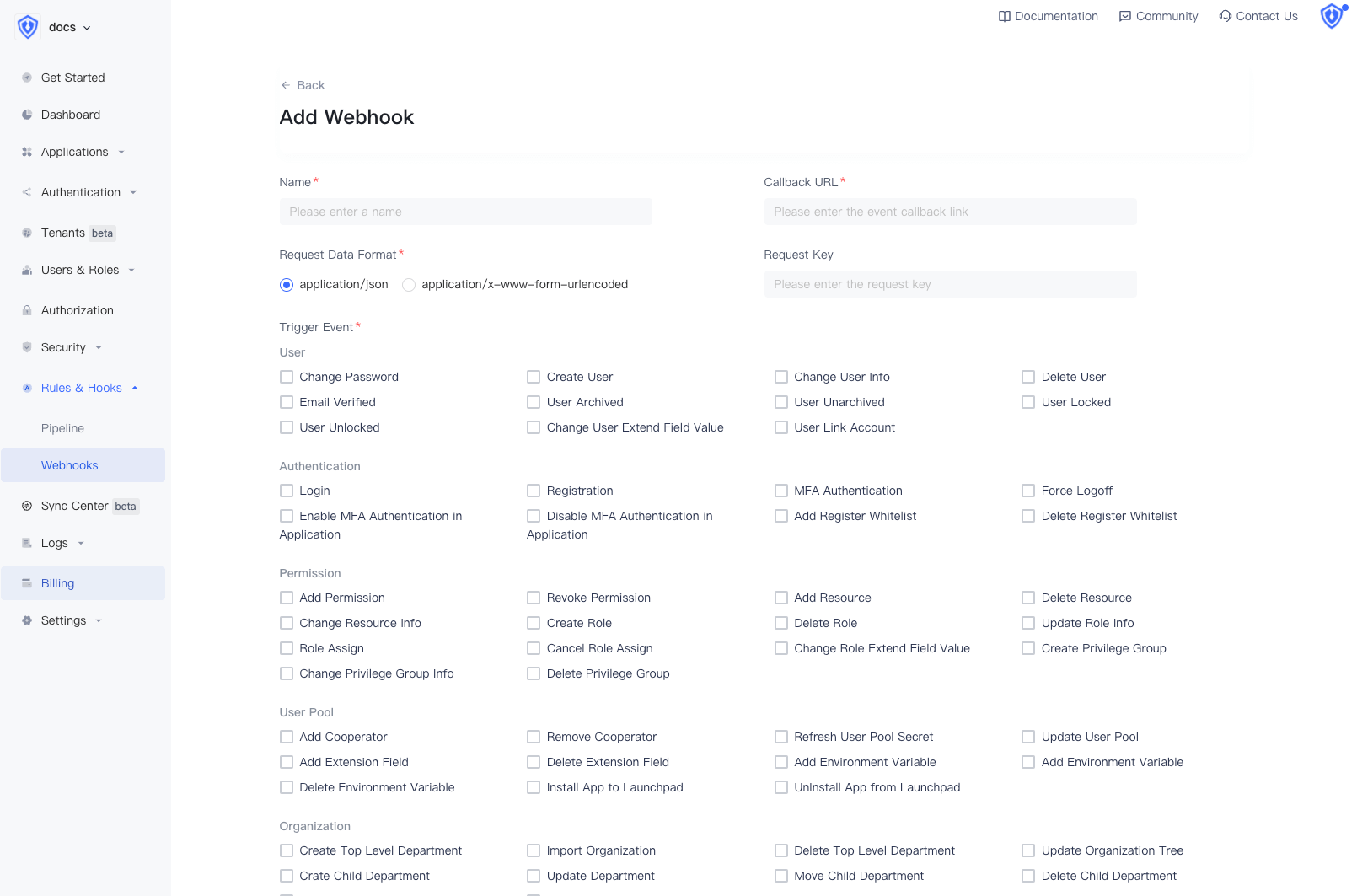Check the MFA Authentication event
1357x896 pixels.
[x=781, y=490]
